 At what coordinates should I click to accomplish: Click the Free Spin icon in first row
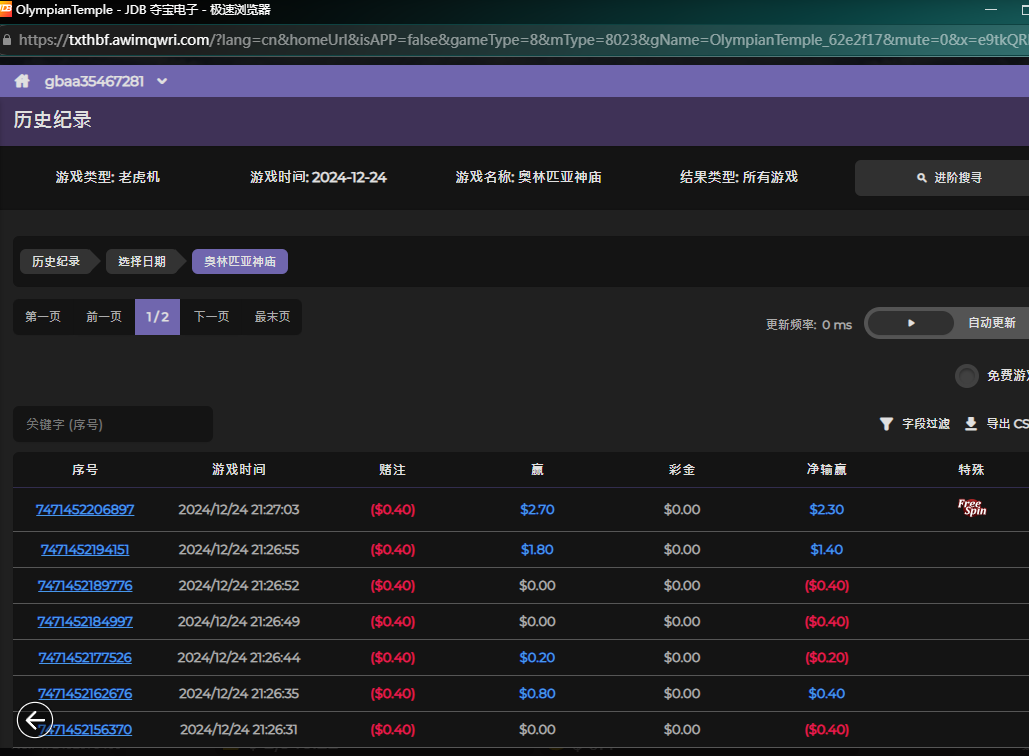[x=971, y=508]
